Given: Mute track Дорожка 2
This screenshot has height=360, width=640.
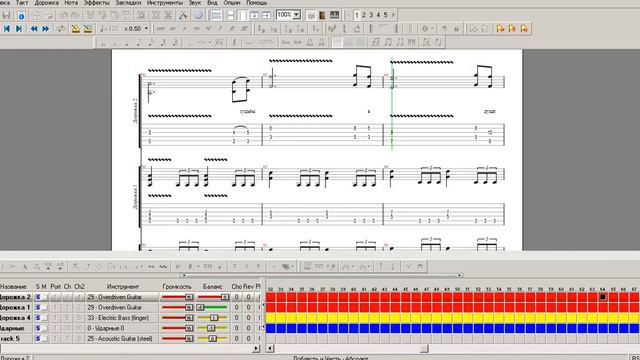Looking at the screenshot, I should pos(44,297).
